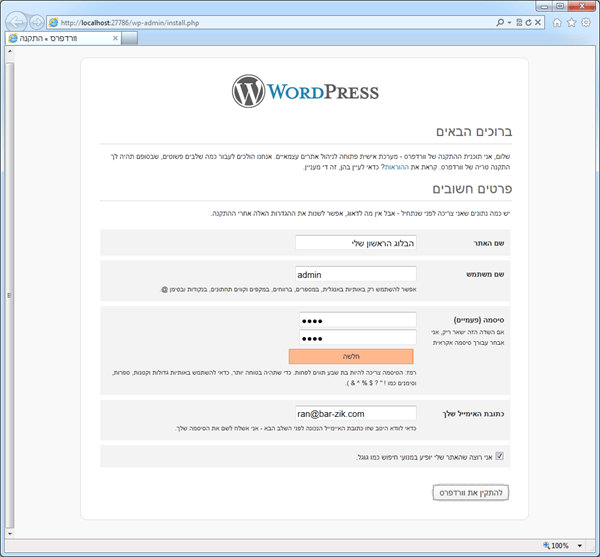600x557 pixels.
Task: Click the Stop loading X icon
Action: (x=538, y=23)
